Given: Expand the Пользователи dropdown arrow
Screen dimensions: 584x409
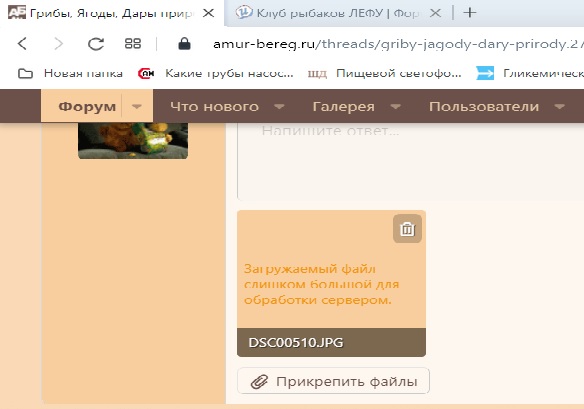Looking at the screenshot, I should tap(559, 107).
